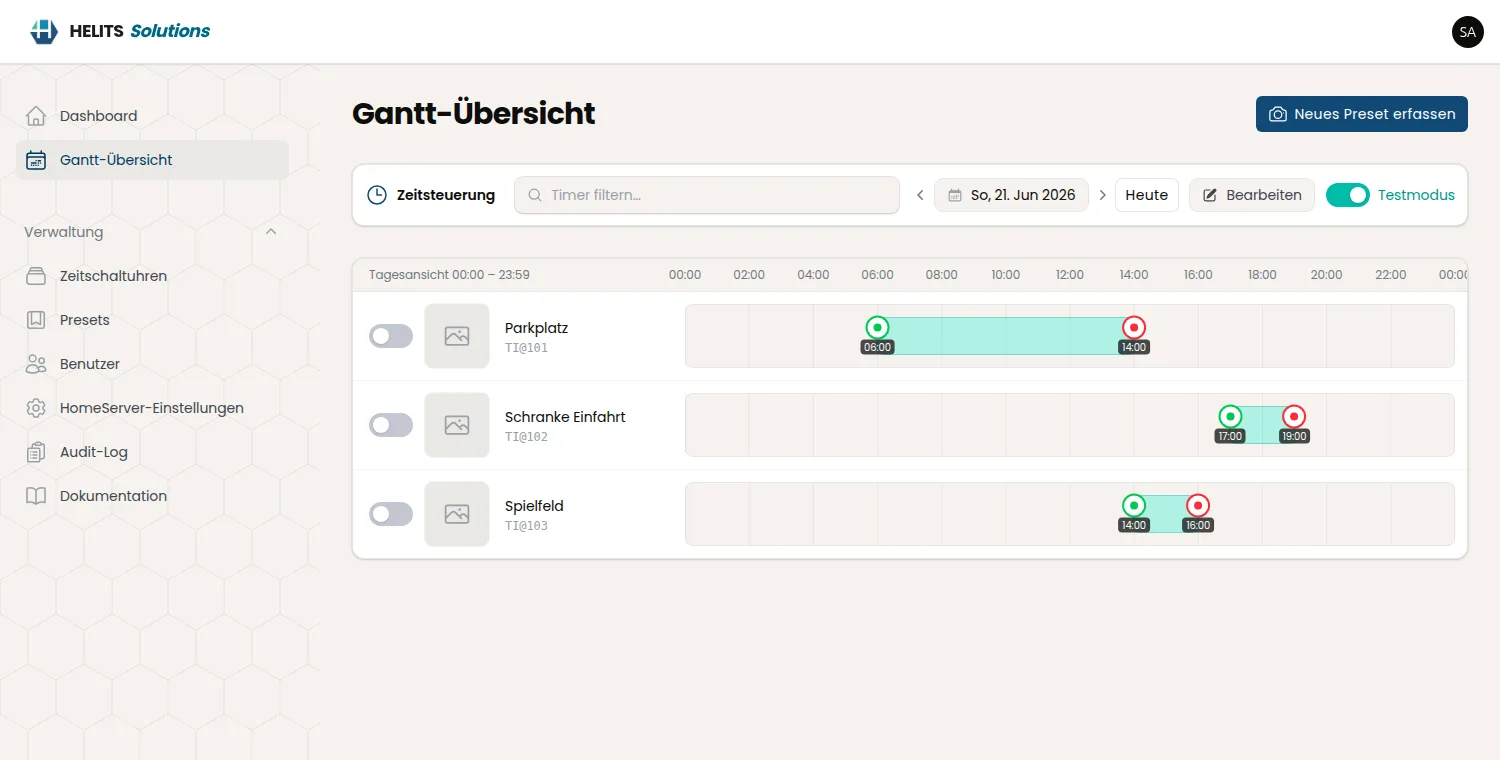Click Tagesansicht 00:00 – 23:59 label

[x=449, y=275]
